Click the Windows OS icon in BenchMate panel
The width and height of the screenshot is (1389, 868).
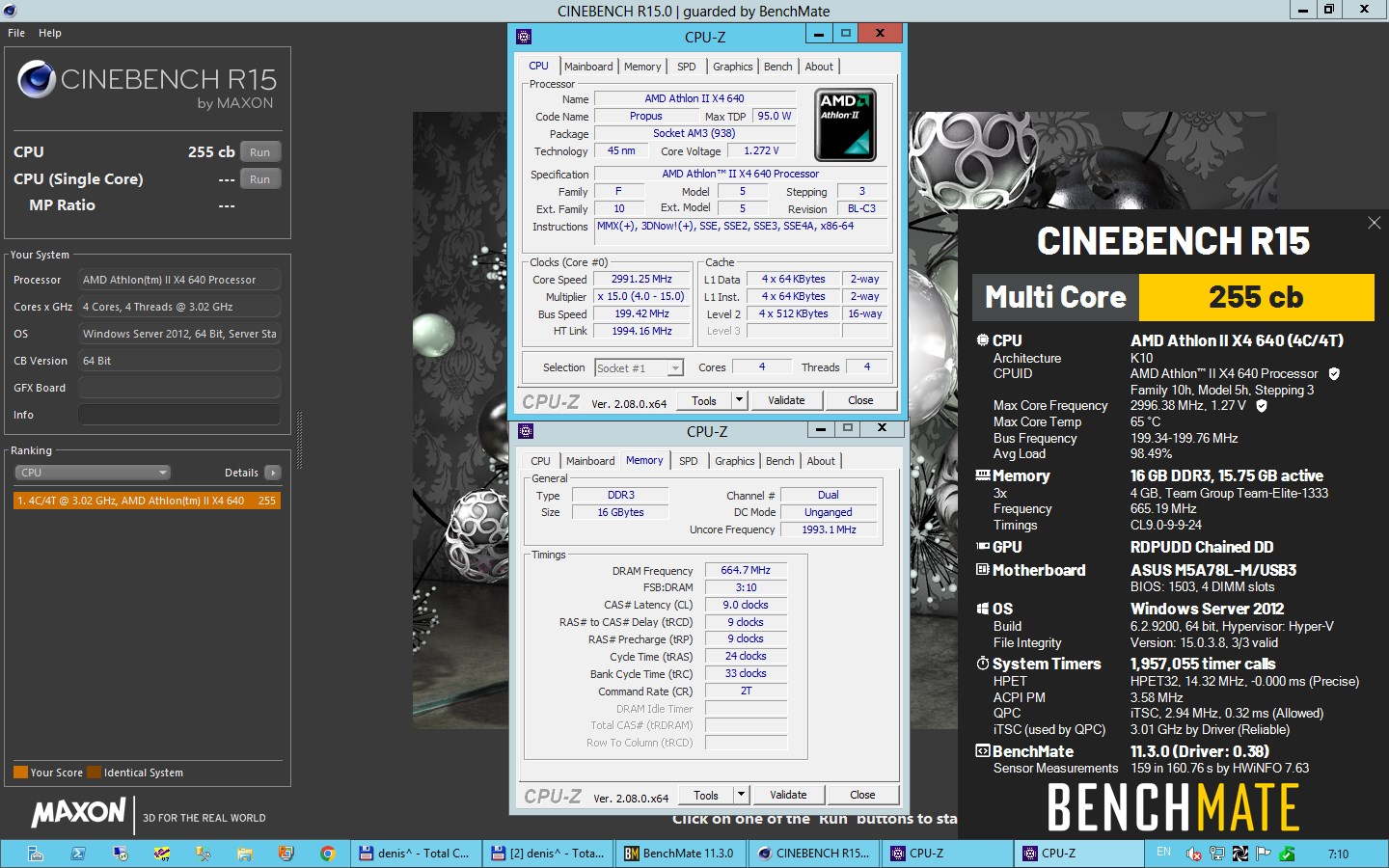[x=983, y=609]
